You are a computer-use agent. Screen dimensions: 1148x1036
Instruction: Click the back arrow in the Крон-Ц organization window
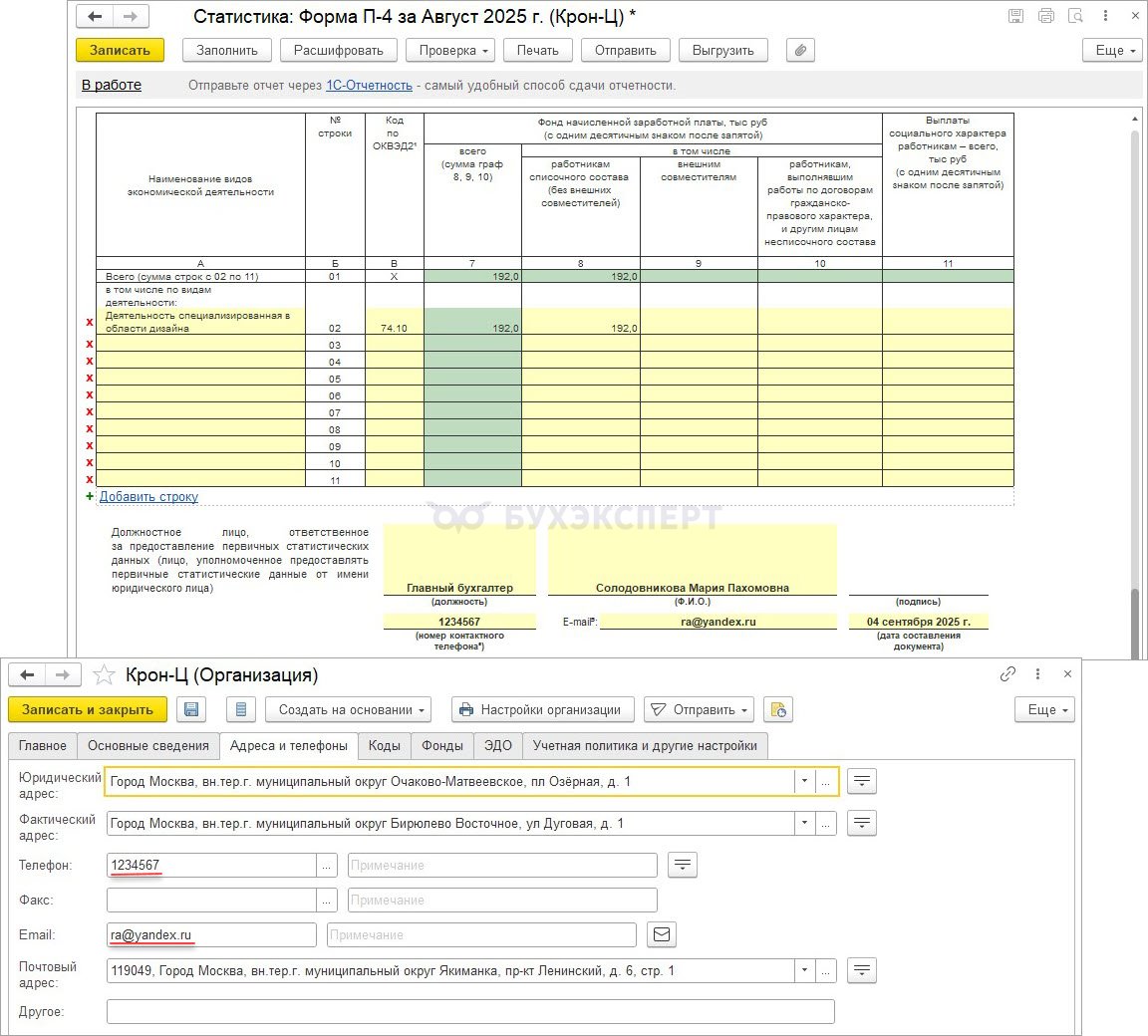click(27, 674)
